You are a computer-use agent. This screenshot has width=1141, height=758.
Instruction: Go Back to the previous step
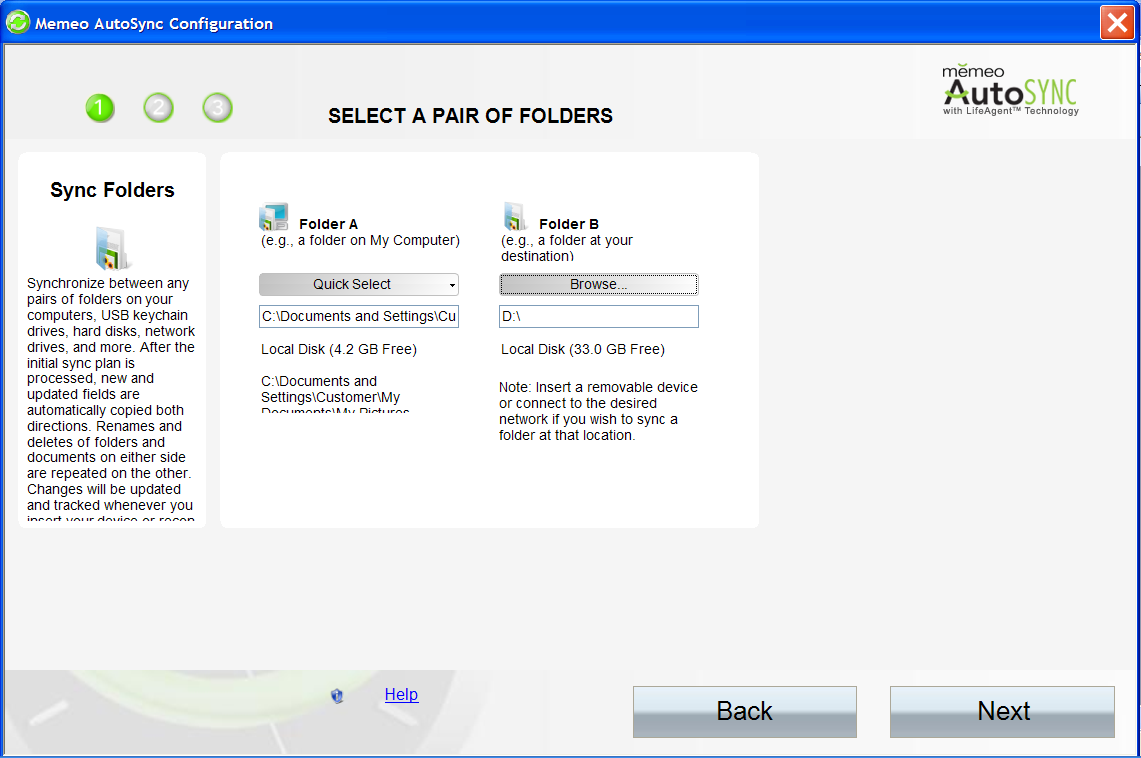click(x=744, y=711)
